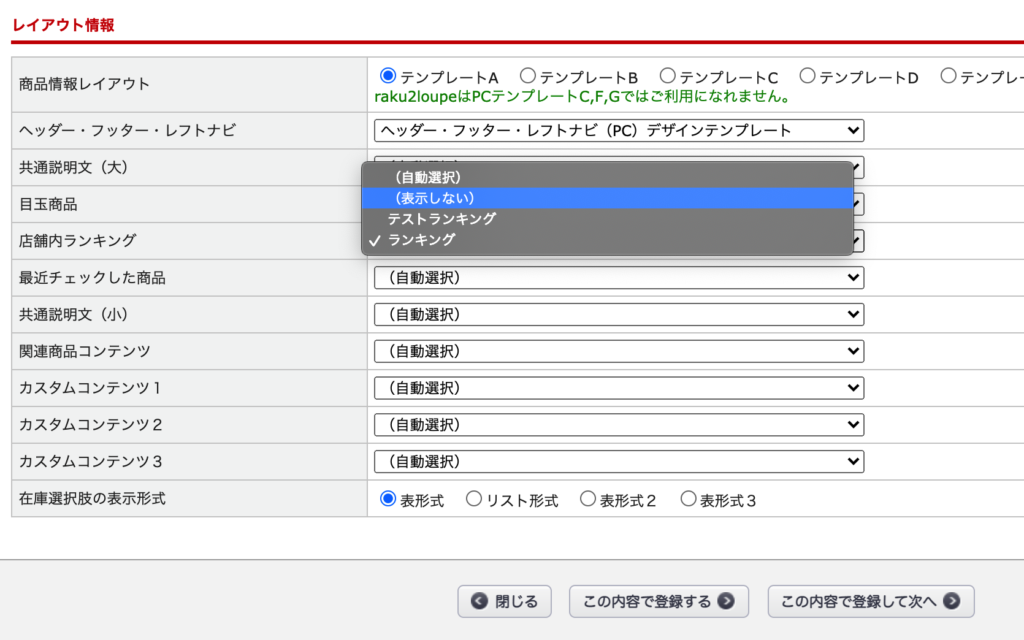The image size is (1024, 640).
Task: Pick テストランキング from list
Action: [x=442, y=219]
